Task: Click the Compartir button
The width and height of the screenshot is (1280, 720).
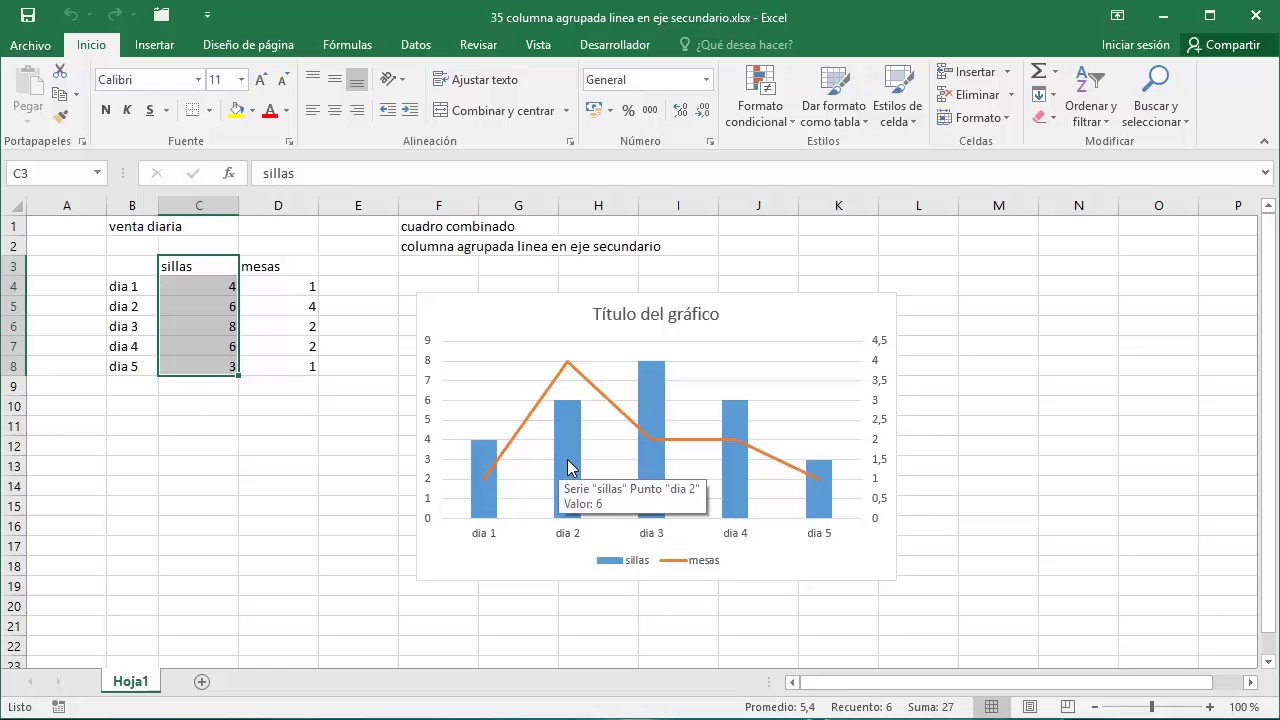Action: [x=1224, y=45]
